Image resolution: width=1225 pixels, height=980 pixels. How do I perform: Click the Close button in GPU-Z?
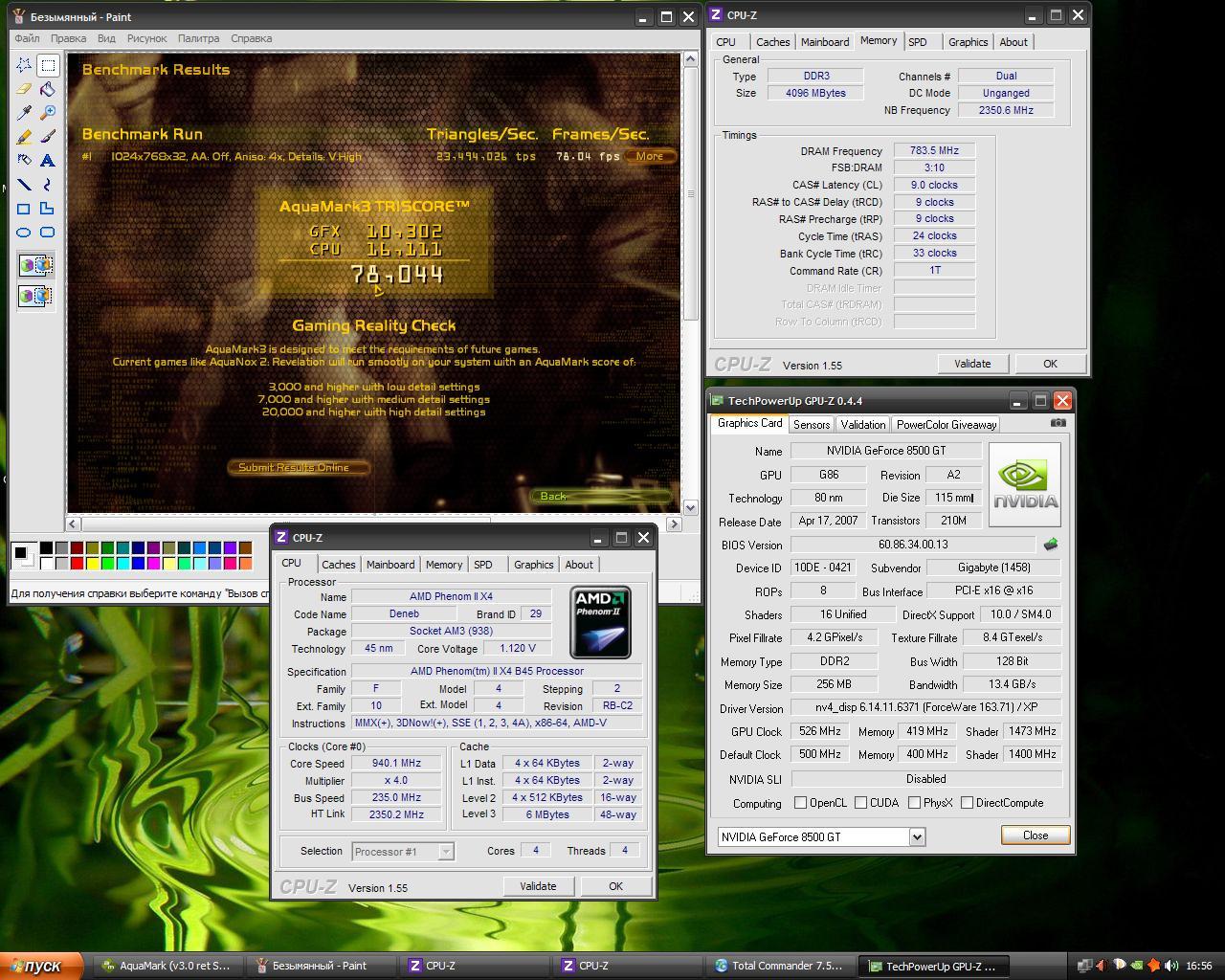(1035, 835)
